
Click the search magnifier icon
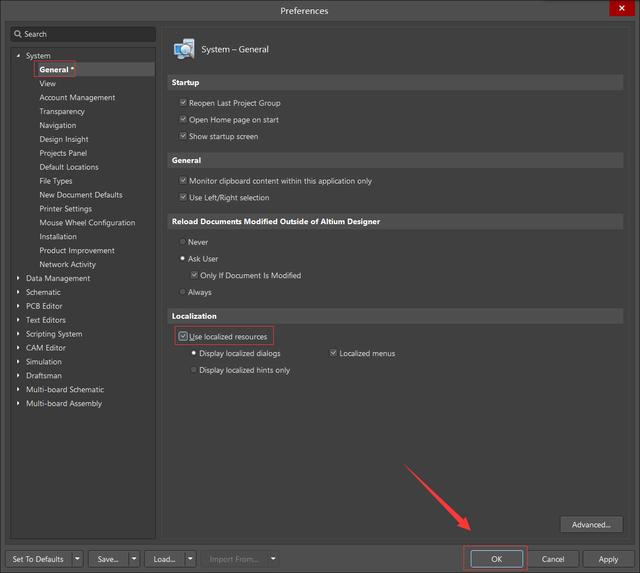(x=18, y=34)
